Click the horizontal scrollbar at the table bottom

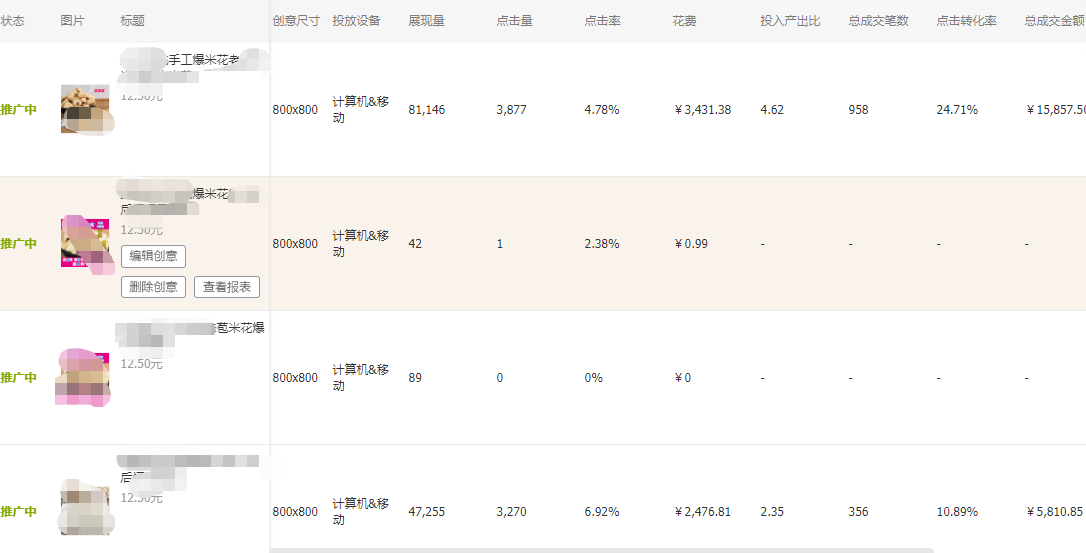600,549
